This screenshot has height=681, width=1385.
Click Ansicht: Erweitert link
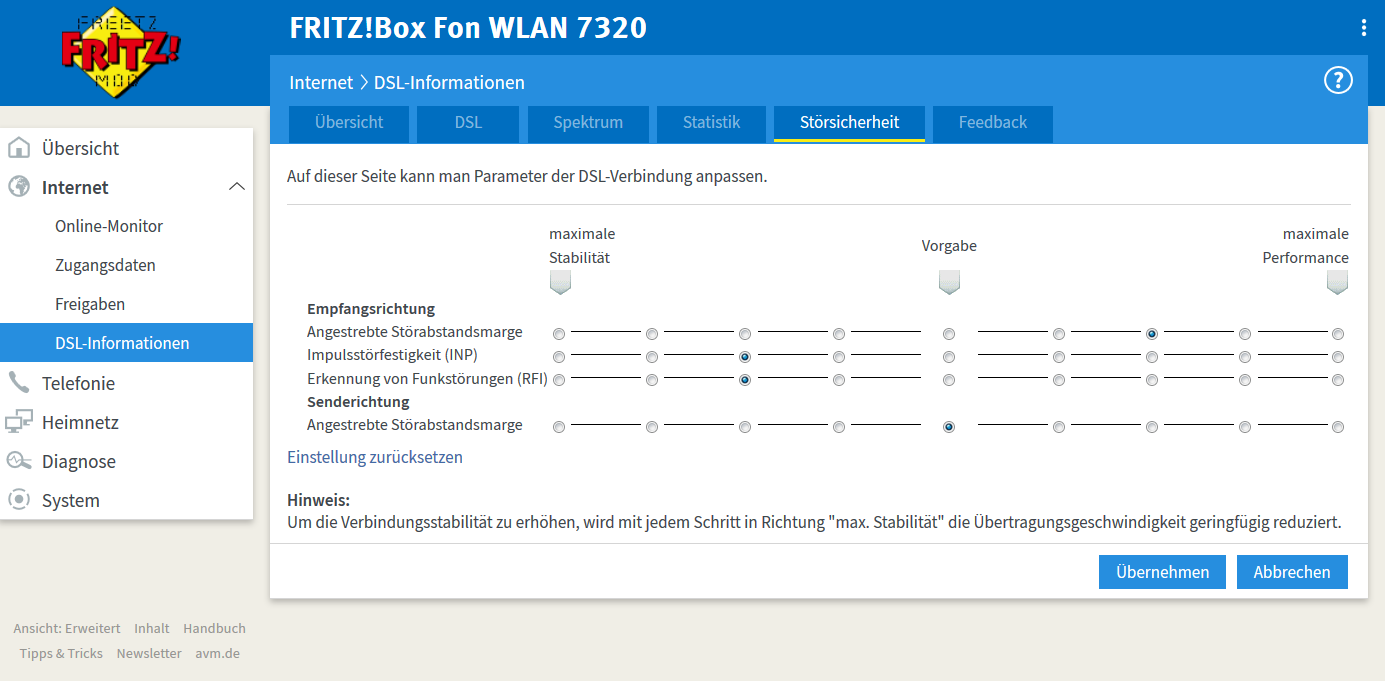coord(67,629)
